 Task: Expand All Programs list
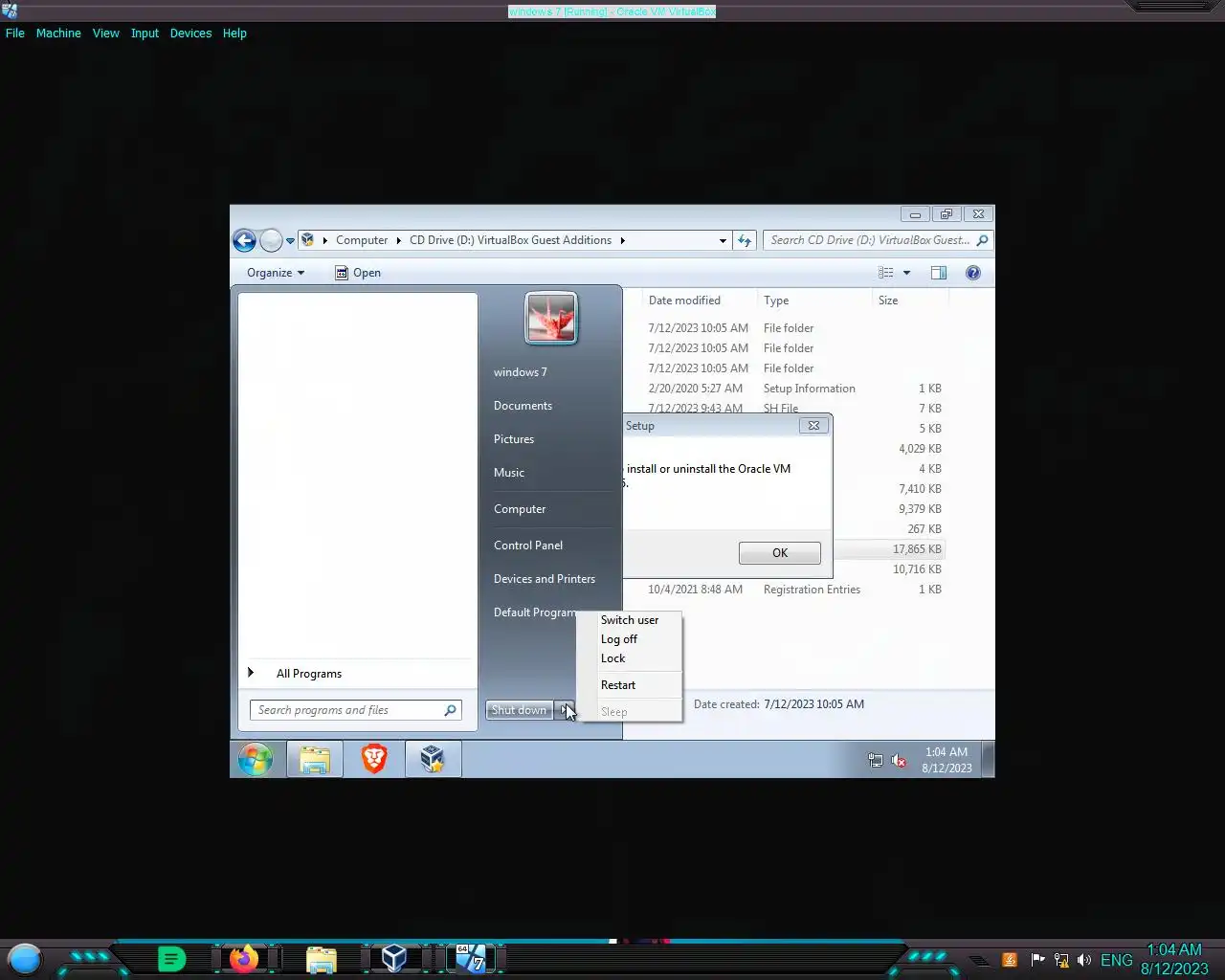309,674
